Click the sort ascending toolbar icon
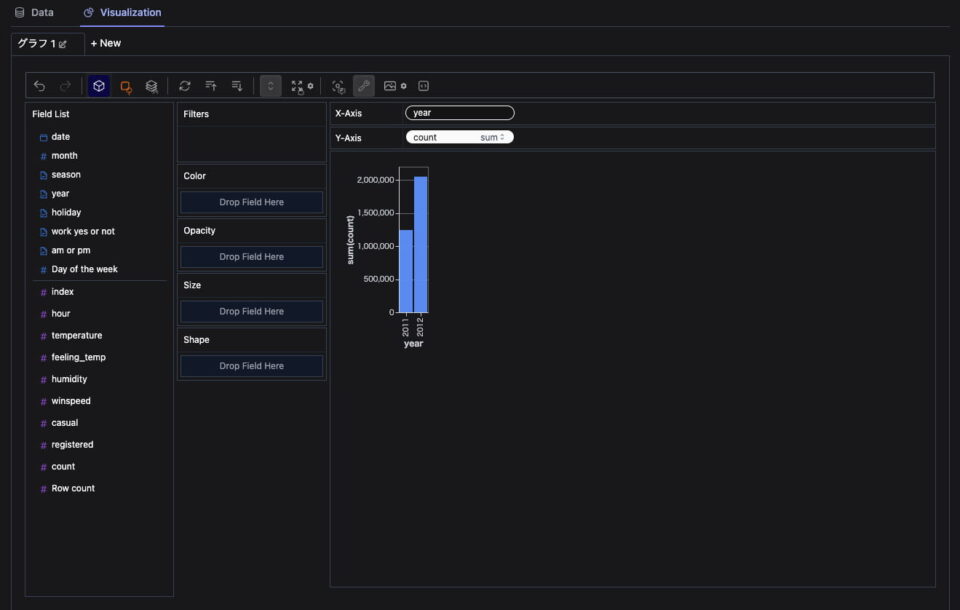The image size is (960, 610). click(211, 86)
